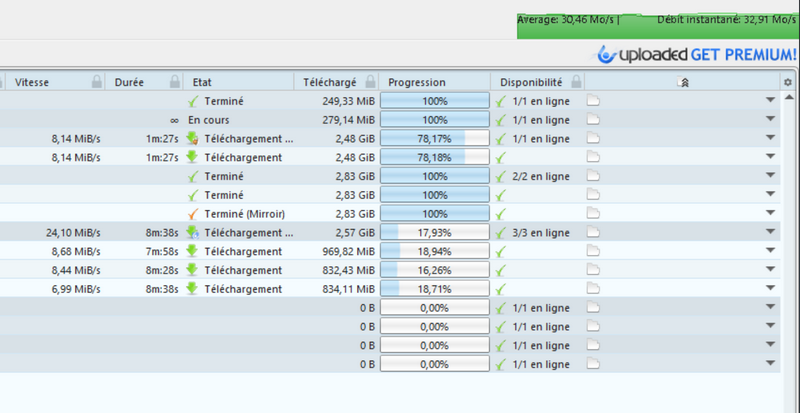Click the priority arrows icon in the last column header
The height and width of the screenshot is (413, 800).
coord(683,82)
